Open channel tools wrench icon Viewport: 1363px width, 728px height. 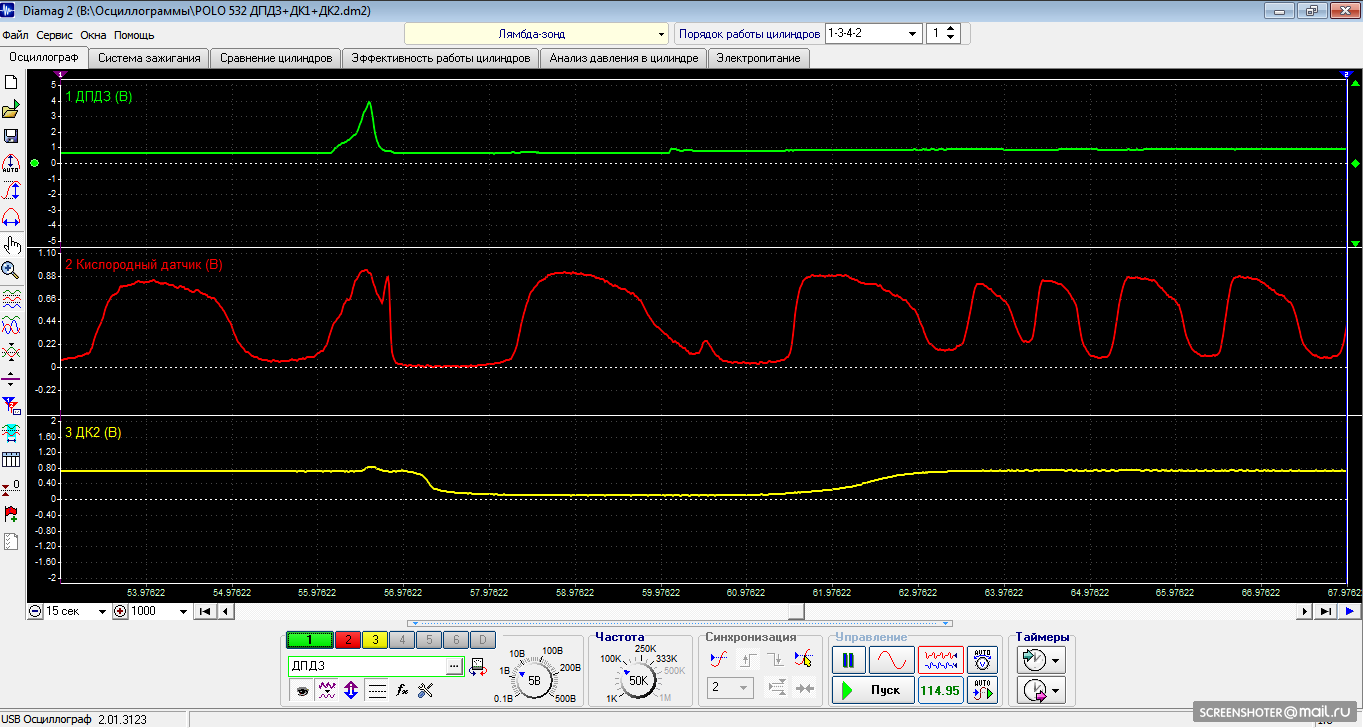coord(426,690)
